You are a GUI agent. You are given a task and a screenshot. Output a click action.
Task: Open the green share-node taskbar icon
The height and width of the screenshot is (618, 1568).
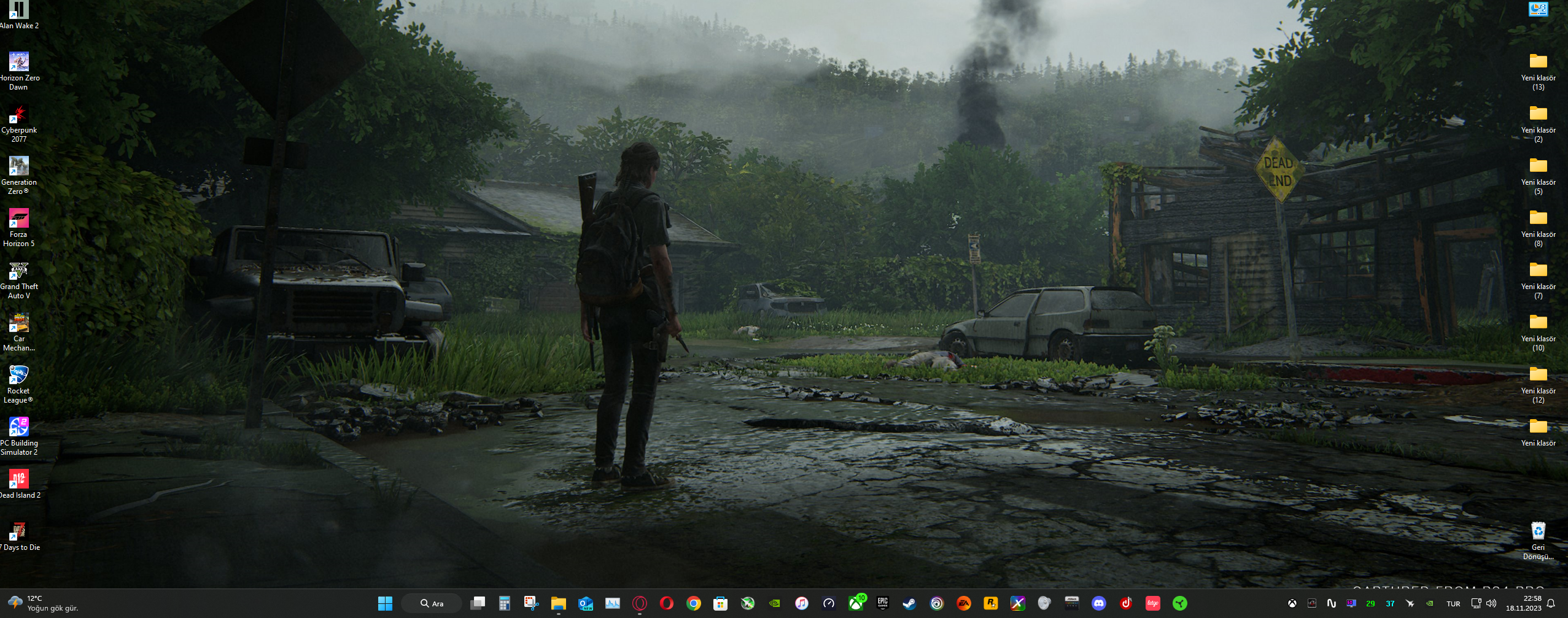coord(1180,603)
